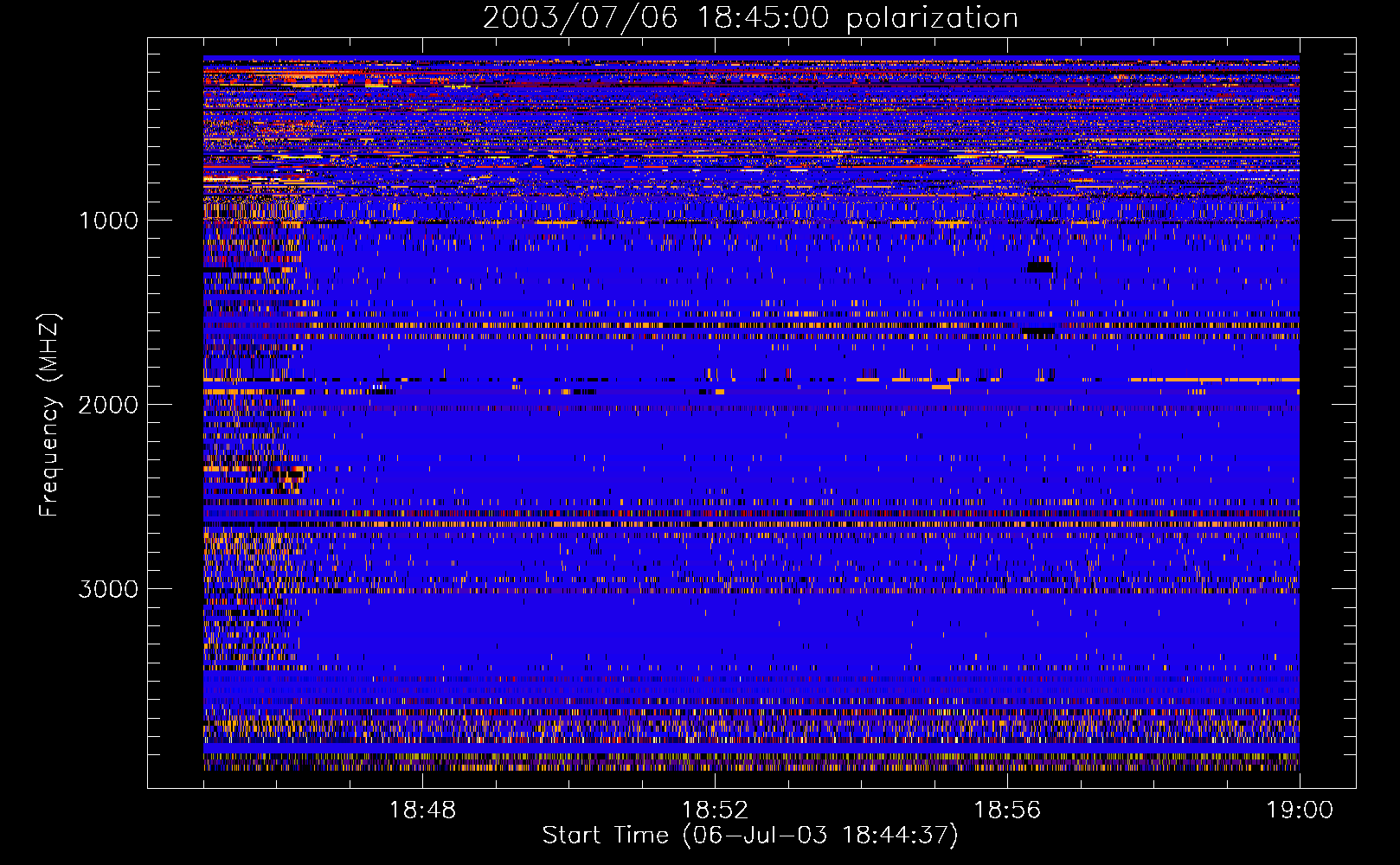This screenshot has width=1400, height=865.
Task: Click the 18:52 time axis label
Action: (715, 811)
